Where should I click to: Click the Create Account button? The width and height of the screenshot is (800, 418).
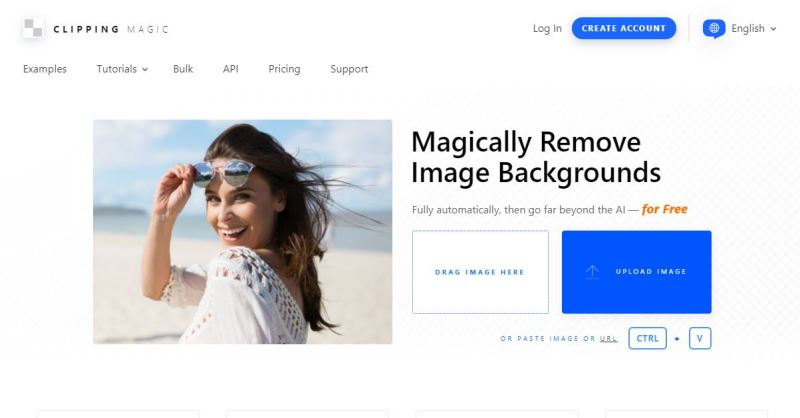[623, 29]
